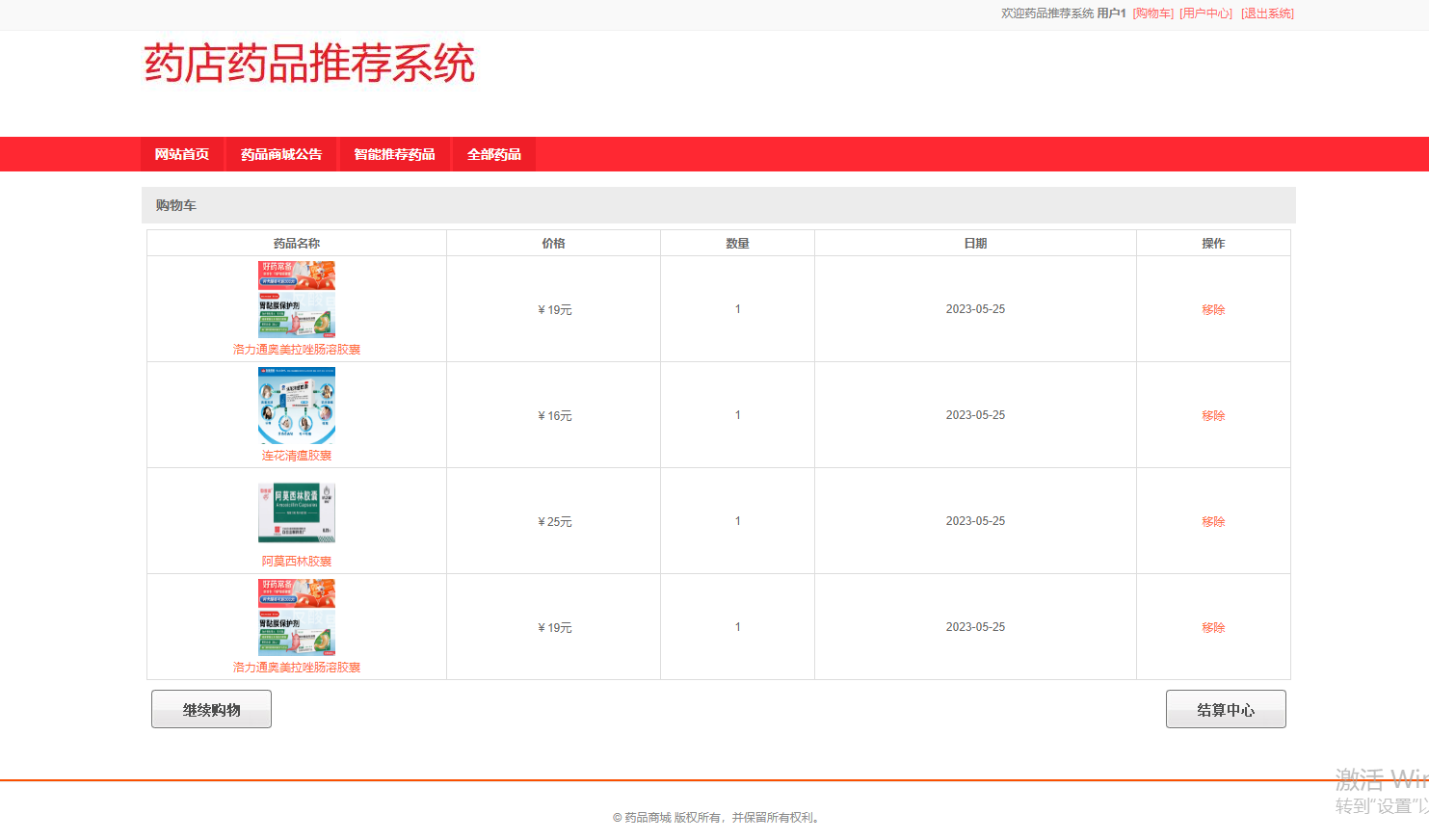
Task: Click the 购物车 link in top bar
Action: click(1153, 13)
